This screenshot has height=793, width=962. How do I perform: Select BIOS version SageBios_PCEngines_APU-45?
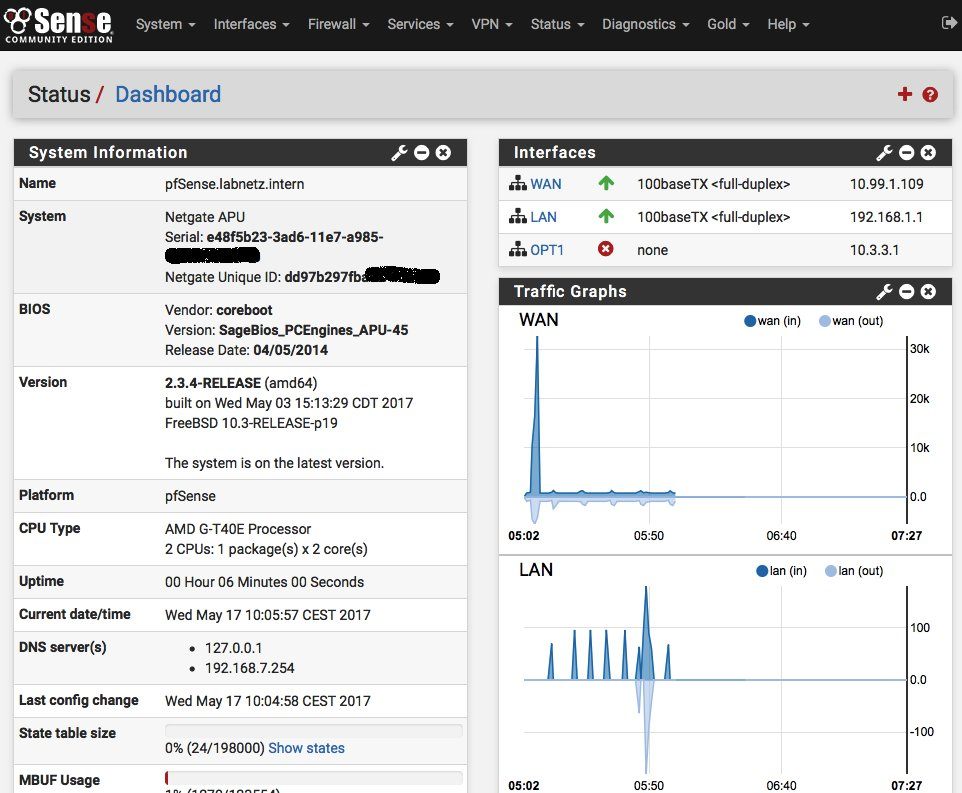(x=314, y=330)
